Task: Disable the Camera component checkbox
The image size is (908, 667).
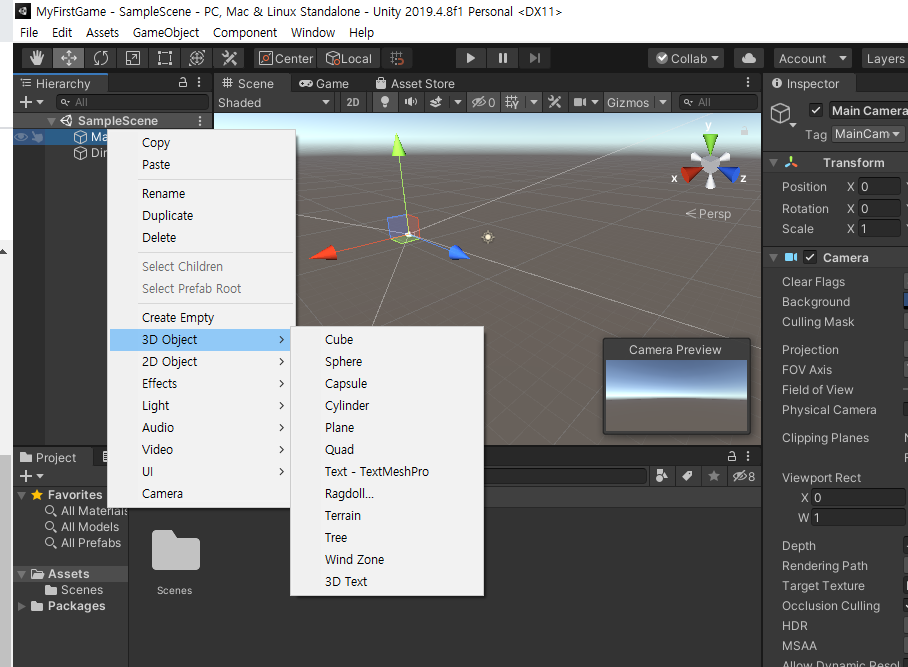Action: pos(810,257)
